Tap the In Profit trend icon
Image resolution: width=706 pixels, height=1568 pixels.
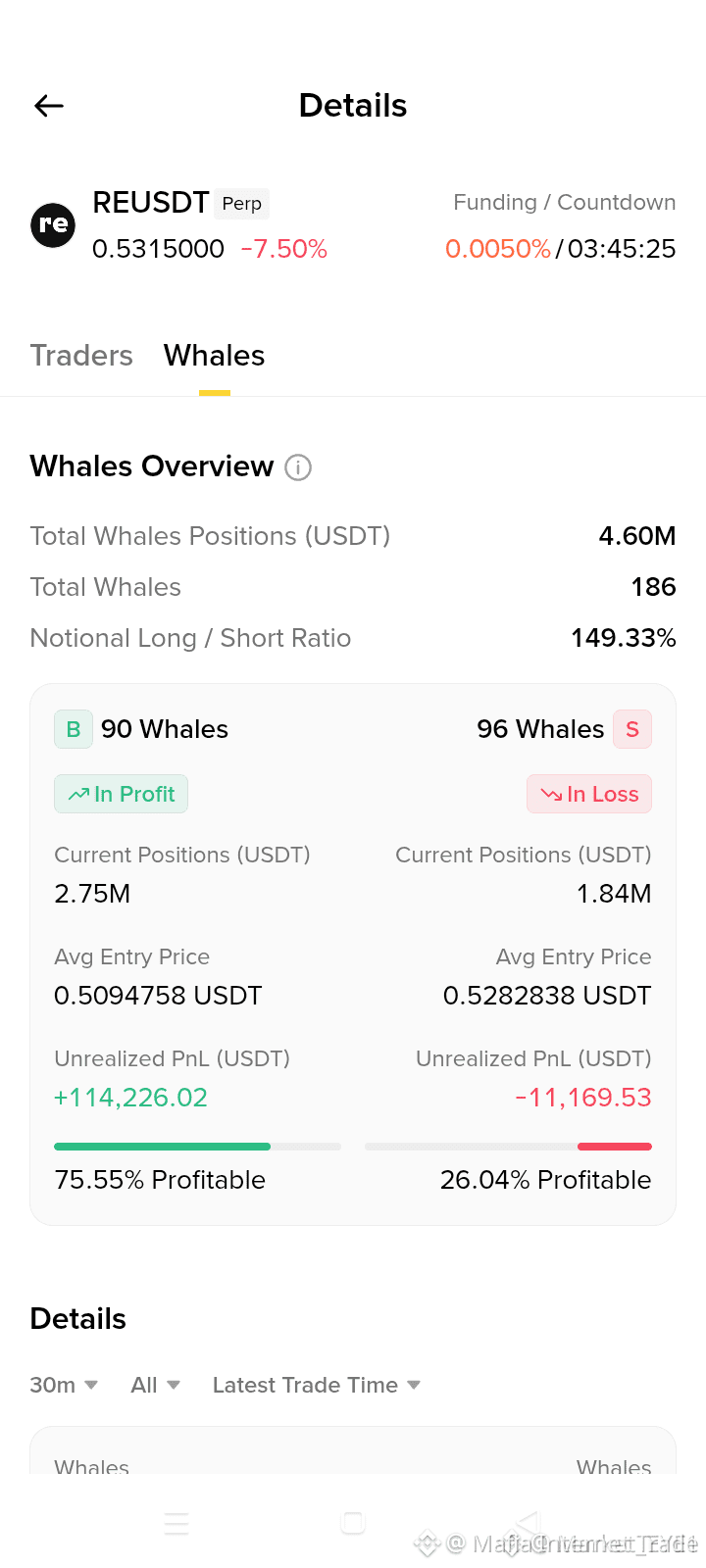coord(78,794)
